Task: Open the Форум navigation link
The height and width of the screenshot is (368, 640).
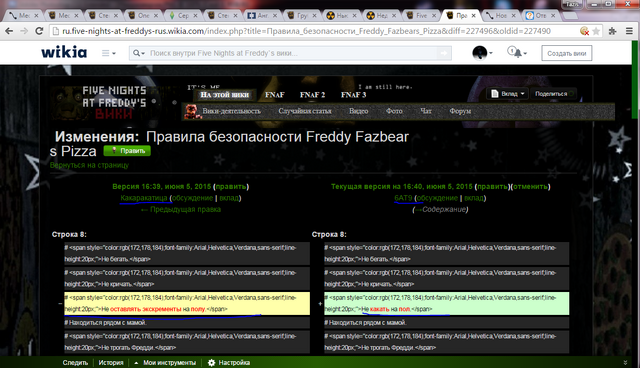Action: pos(460,111)
